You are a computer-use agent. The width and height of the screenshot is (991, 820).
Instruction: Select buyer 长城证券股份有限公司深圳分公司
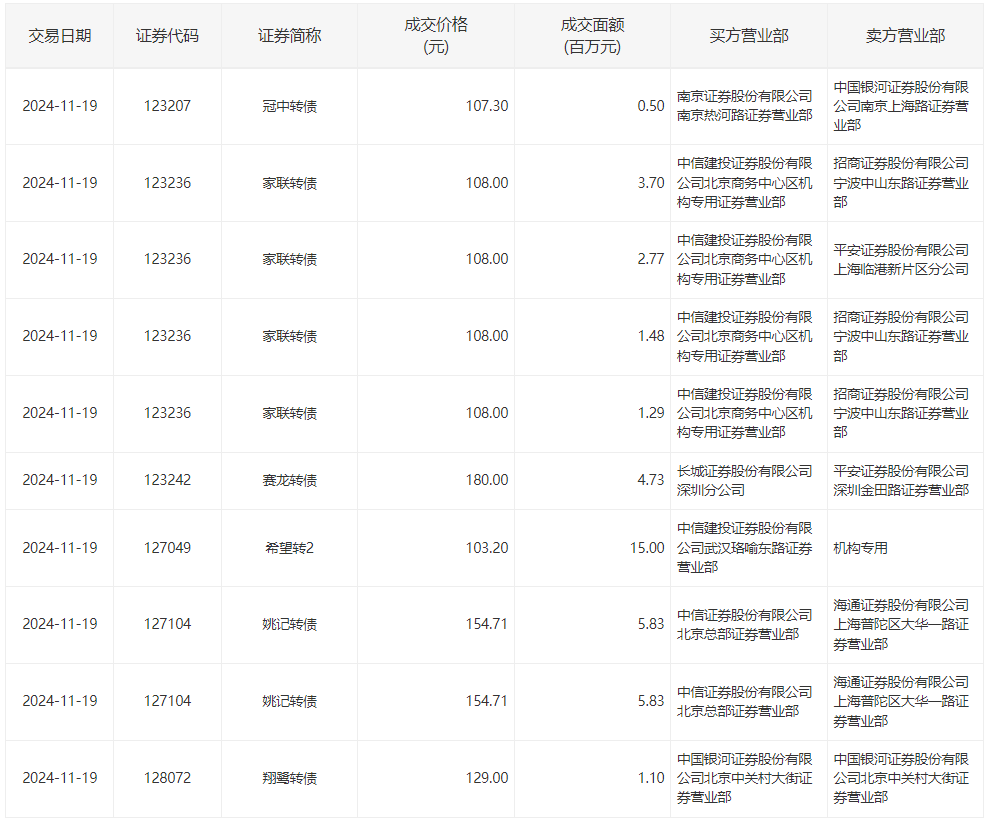pyautogui.click(x=745, y=480)
